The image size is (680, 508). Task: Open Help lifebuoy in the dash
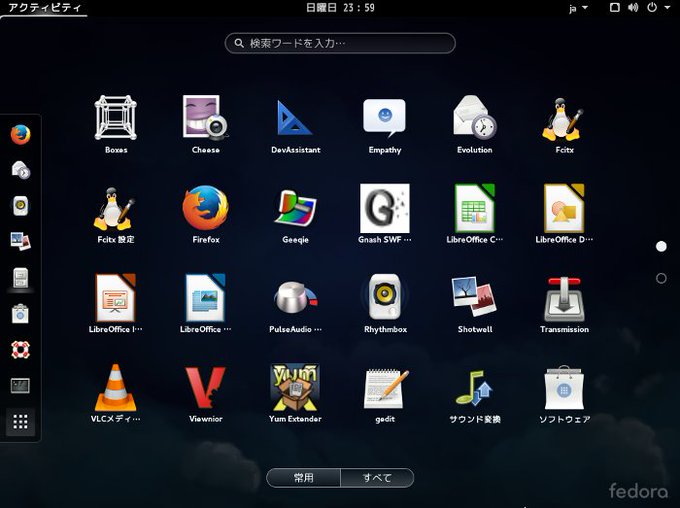pos(20,350)
